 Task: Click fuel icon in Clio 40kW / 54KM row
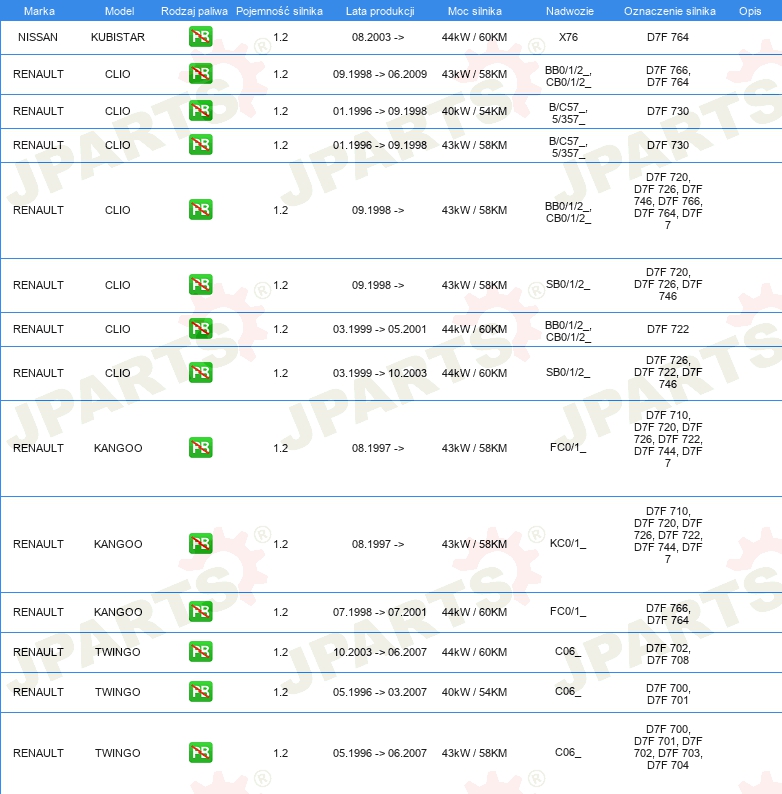201,111
